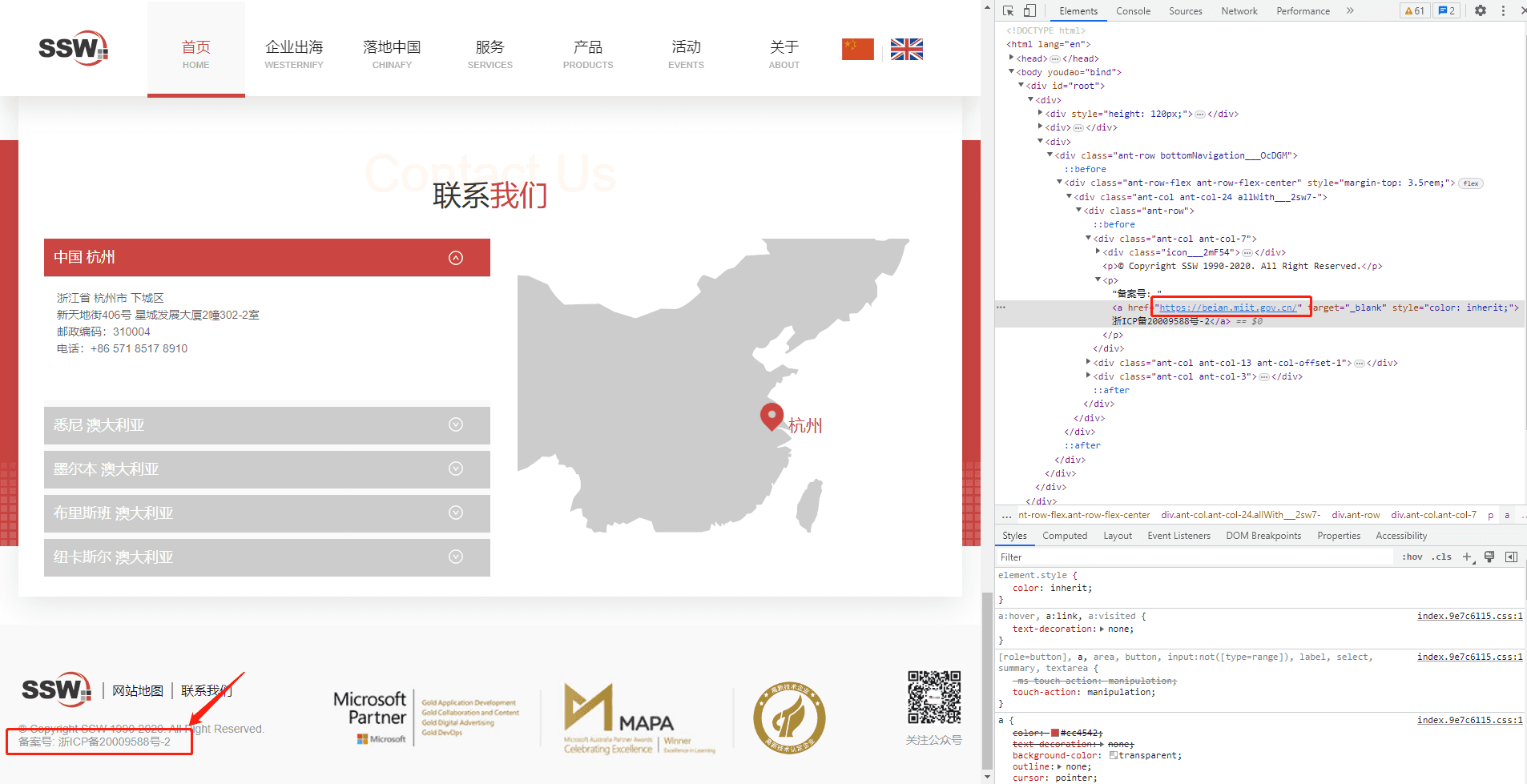Collapse the 中国 杭州 accordion panel

click(x=455, y=258)
